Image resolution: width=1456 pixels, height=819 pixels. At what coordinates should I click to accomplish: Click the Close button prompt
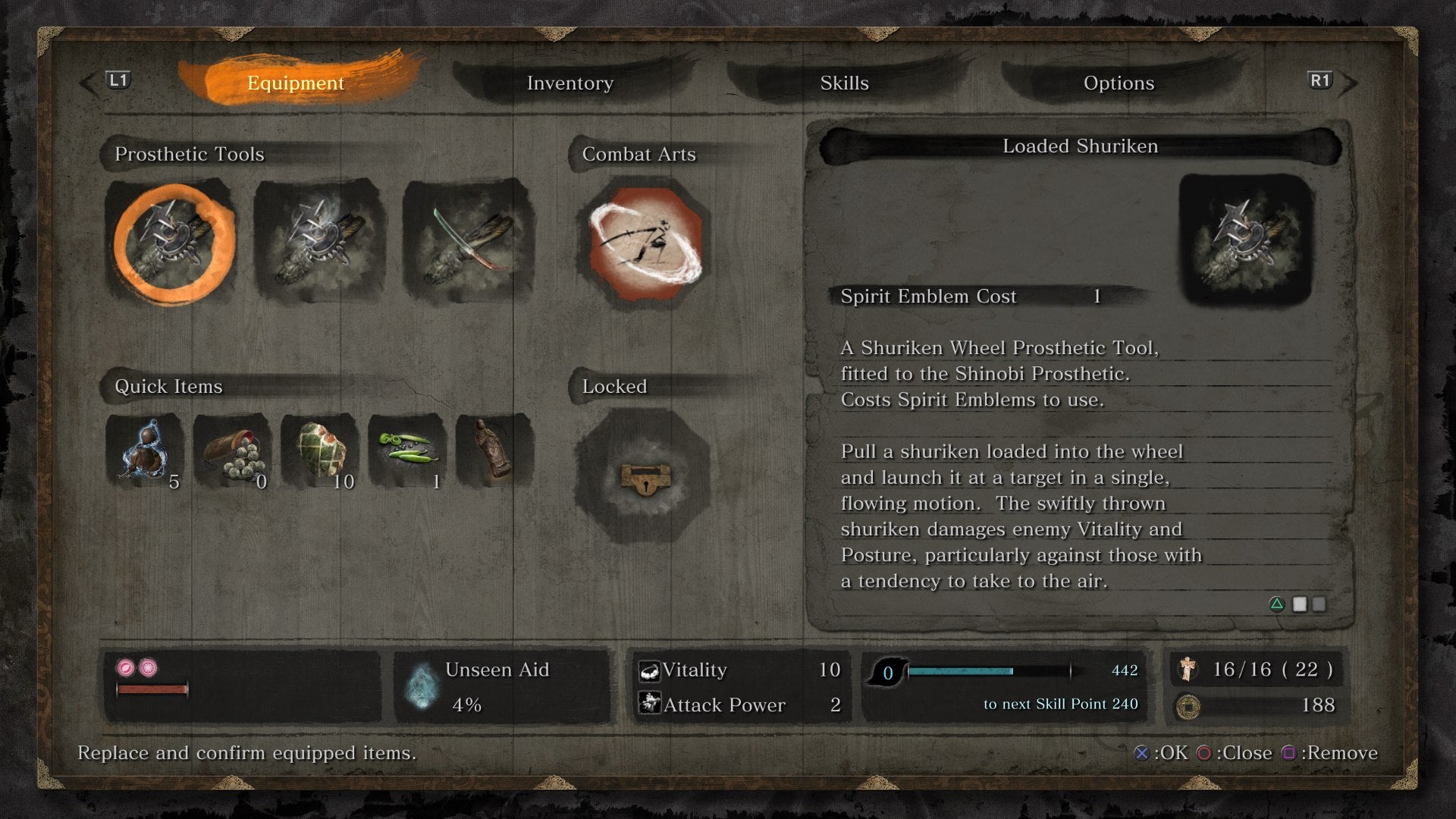pyautogui.click(x=1235, y=753)
